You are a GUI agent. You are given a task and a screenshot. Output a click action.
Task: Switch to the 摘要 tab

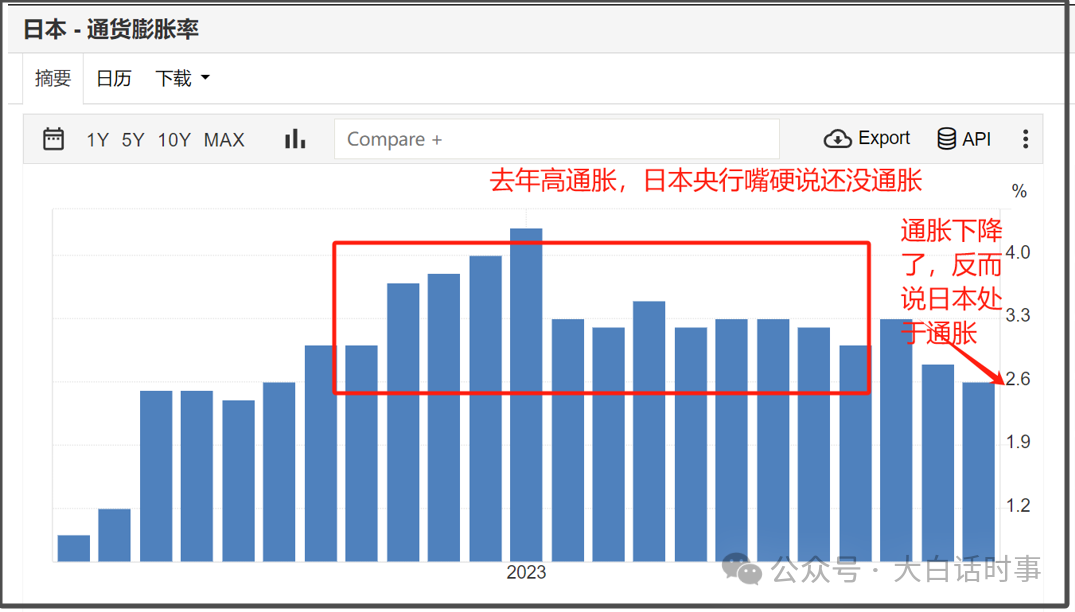[52, 78]
